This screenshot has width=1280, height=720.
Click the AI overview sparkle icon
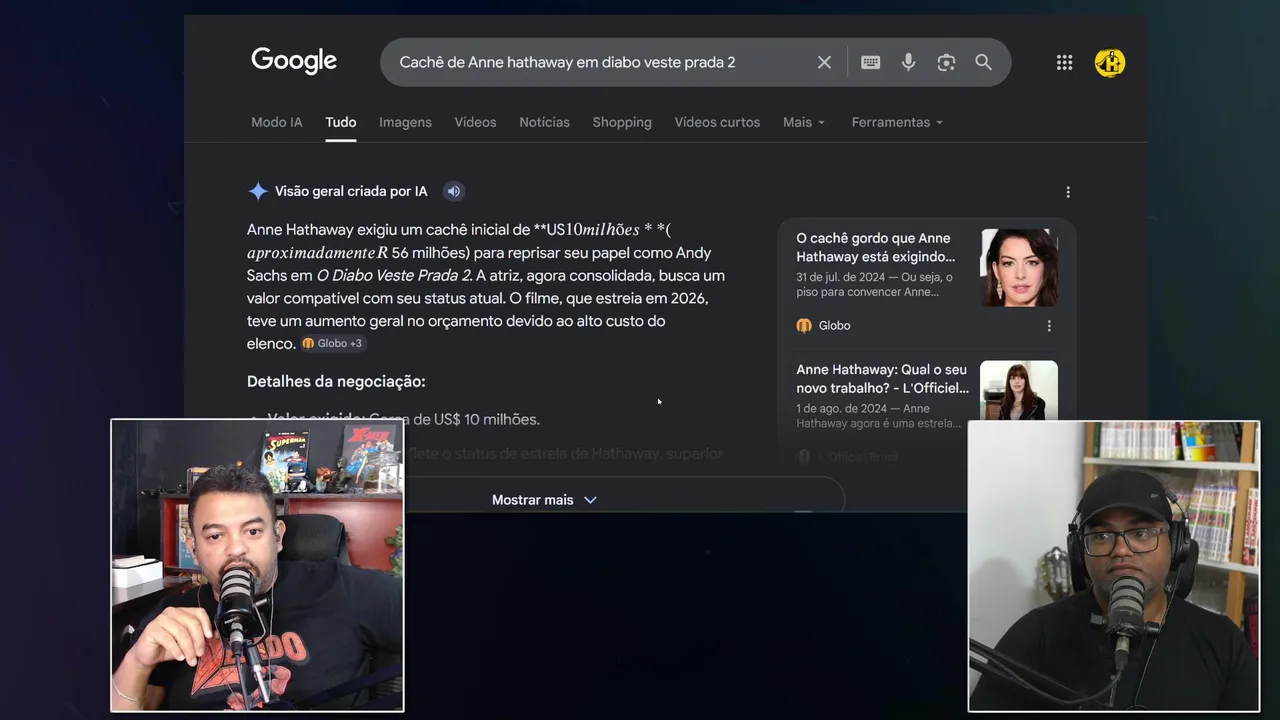tap(258, 191)
